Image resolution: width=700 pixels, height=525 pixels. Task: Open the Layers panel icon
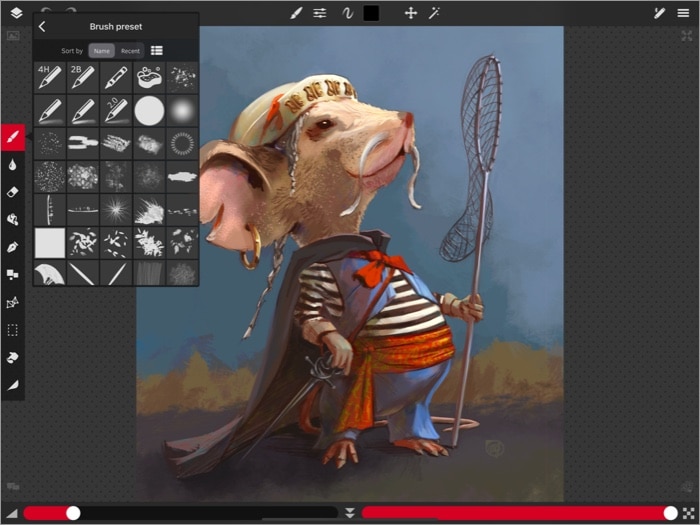click(14, 13)
